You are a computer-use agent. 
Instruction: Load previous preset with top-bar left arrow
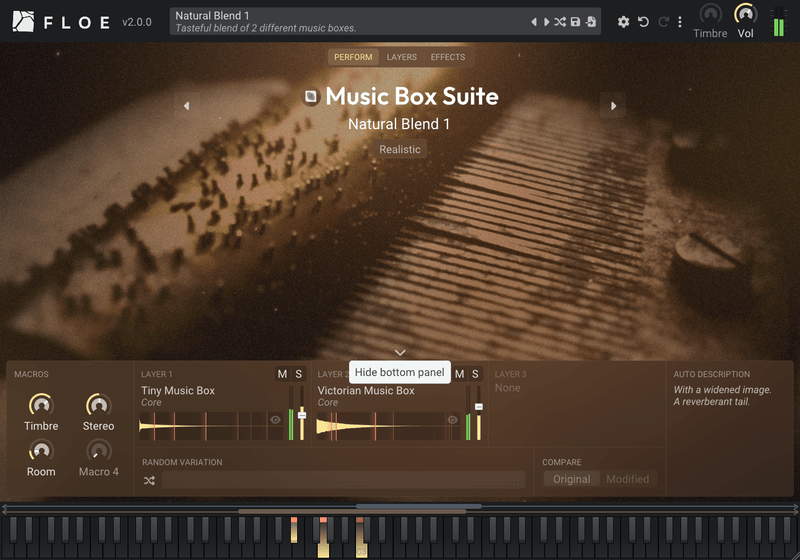(x=534, y=22)
